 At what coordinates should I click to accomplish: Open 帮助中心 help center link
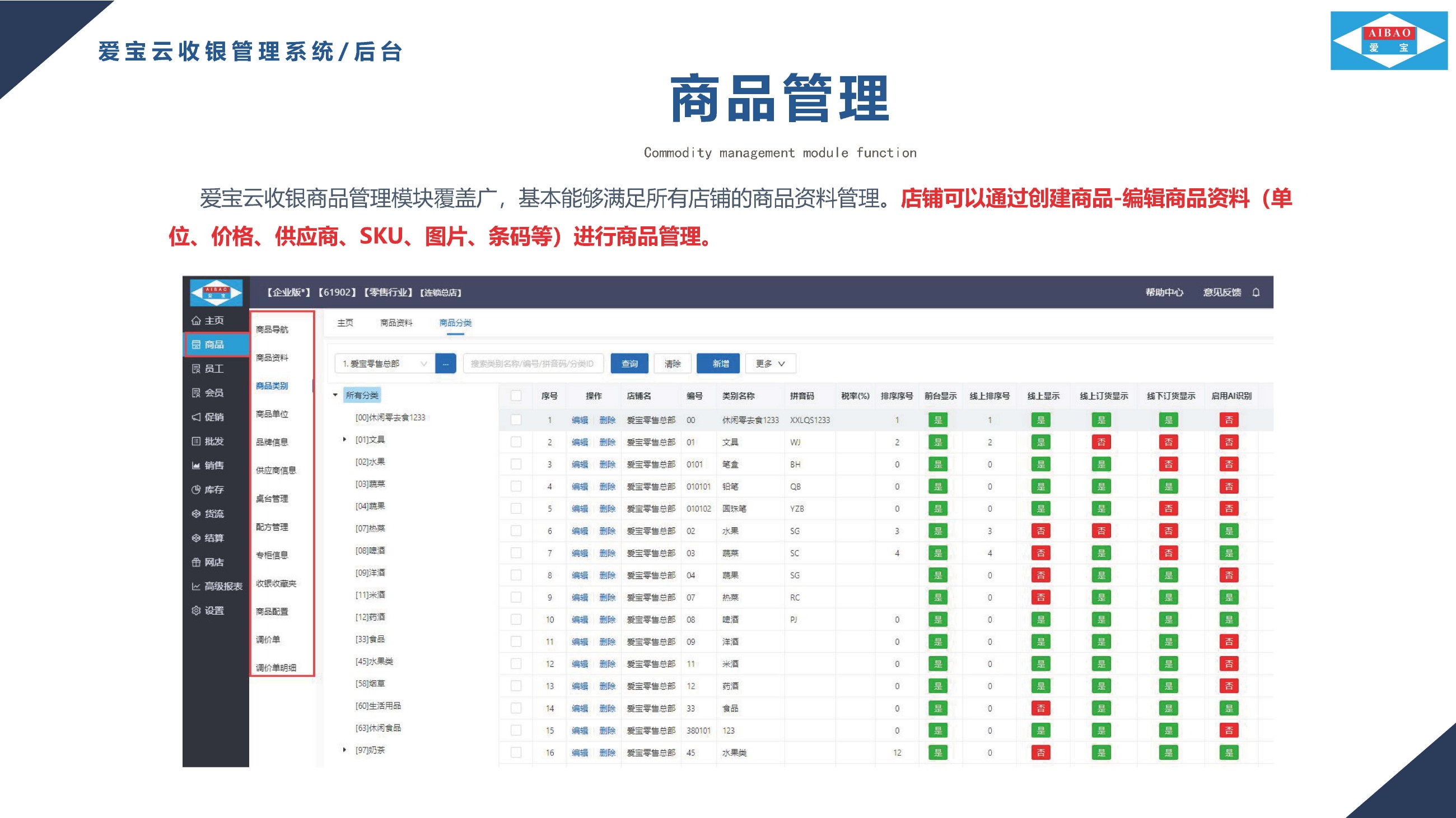pos(1164,292)
